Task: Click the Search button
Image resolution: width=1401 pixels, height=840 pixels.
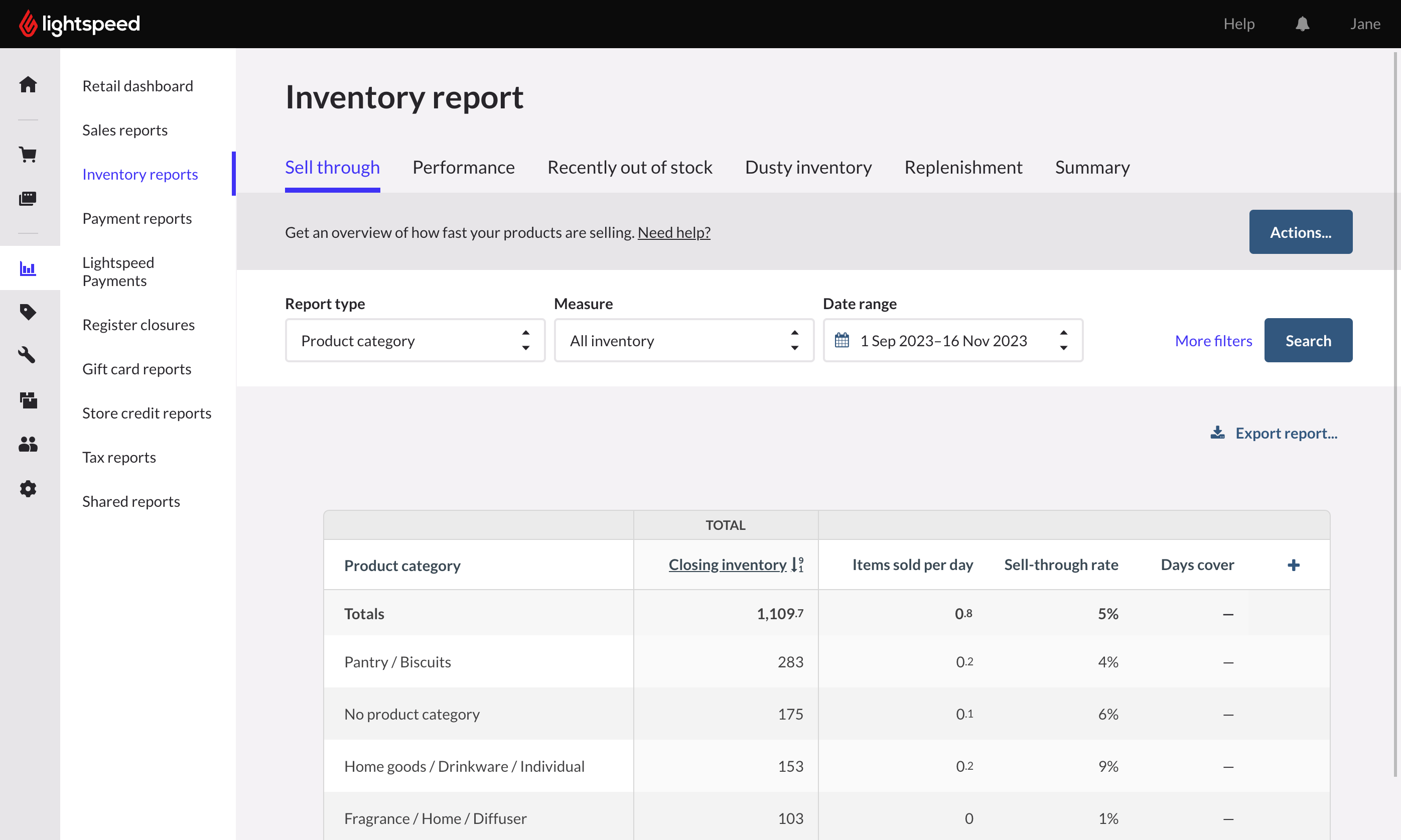Action: tap(1308, 340)
